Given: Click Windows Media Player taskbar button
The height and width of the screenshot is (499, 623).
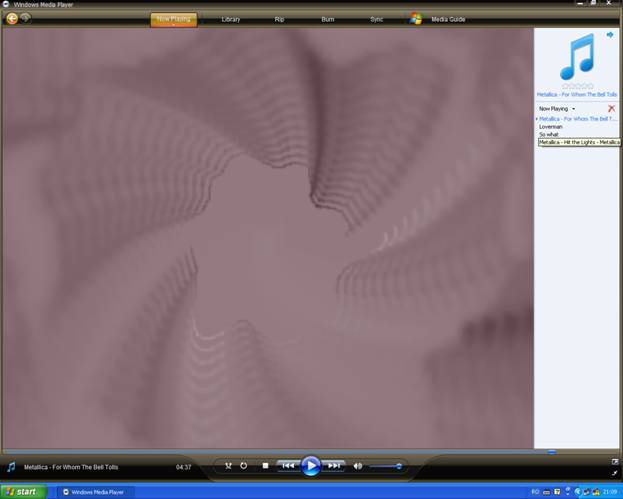Looking at the screenshot, I should [95, 492].
